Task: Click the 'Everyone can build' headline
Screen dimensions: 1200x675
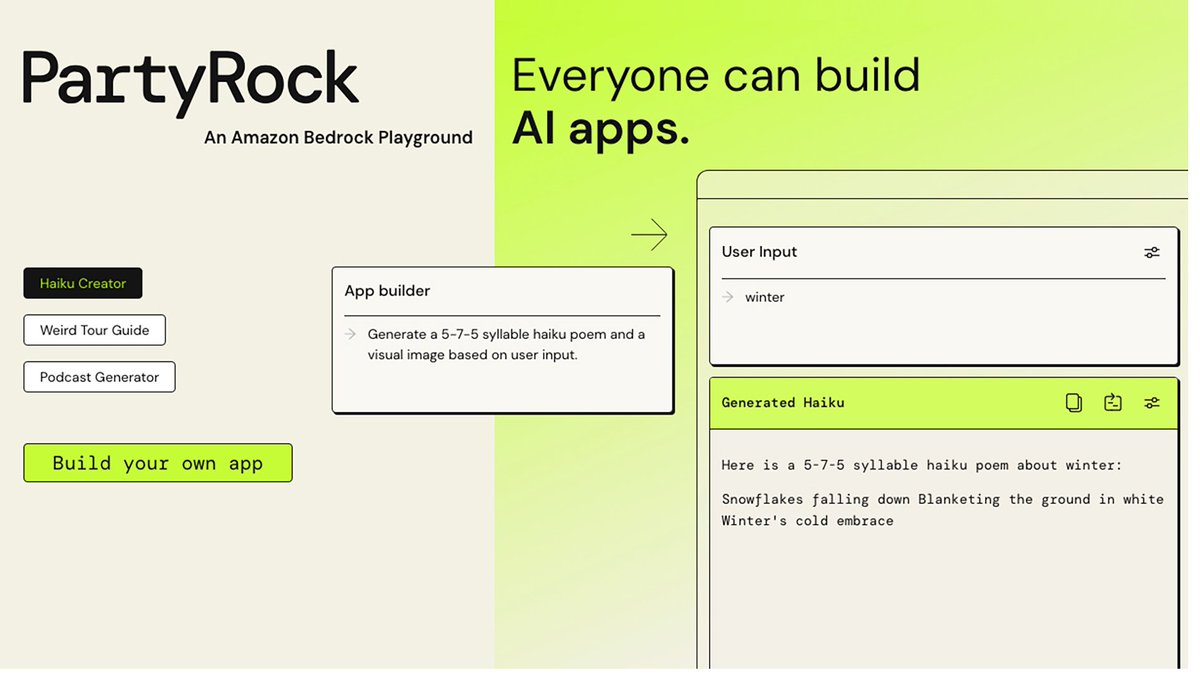Action: [716, 76]
